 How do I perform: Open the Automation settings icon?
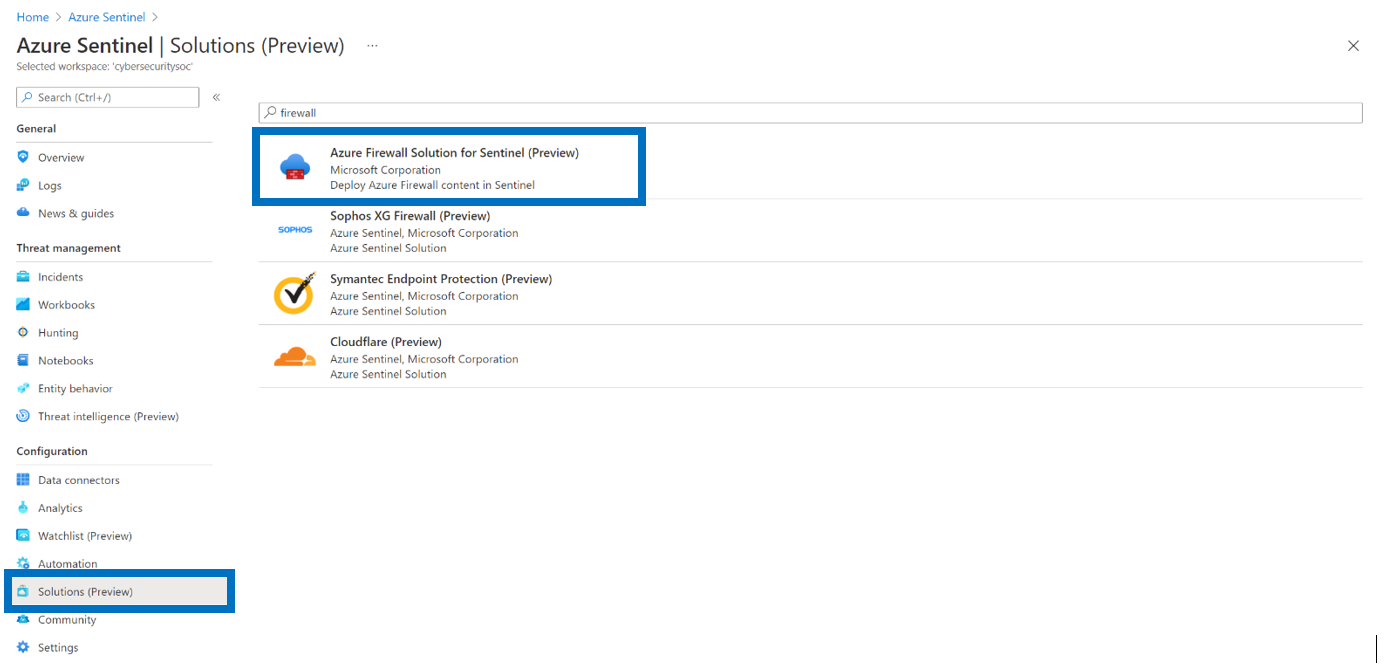click(x=22, y=563)
